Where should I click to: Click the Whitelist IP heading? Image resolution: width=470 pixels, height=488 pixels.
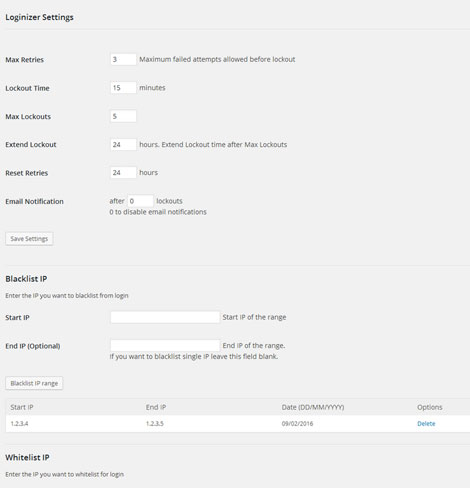coord(27,457)
